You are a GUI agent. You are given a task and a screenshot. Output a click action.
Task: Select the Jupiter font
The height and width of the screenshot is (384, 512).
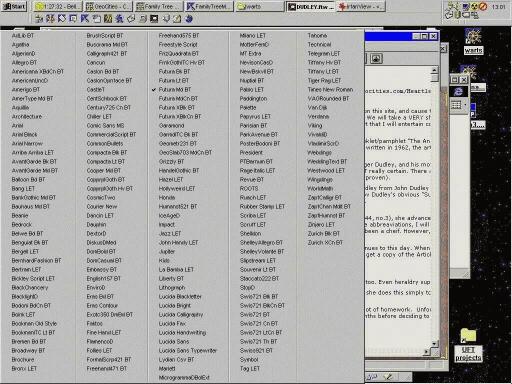pos(167,251)
